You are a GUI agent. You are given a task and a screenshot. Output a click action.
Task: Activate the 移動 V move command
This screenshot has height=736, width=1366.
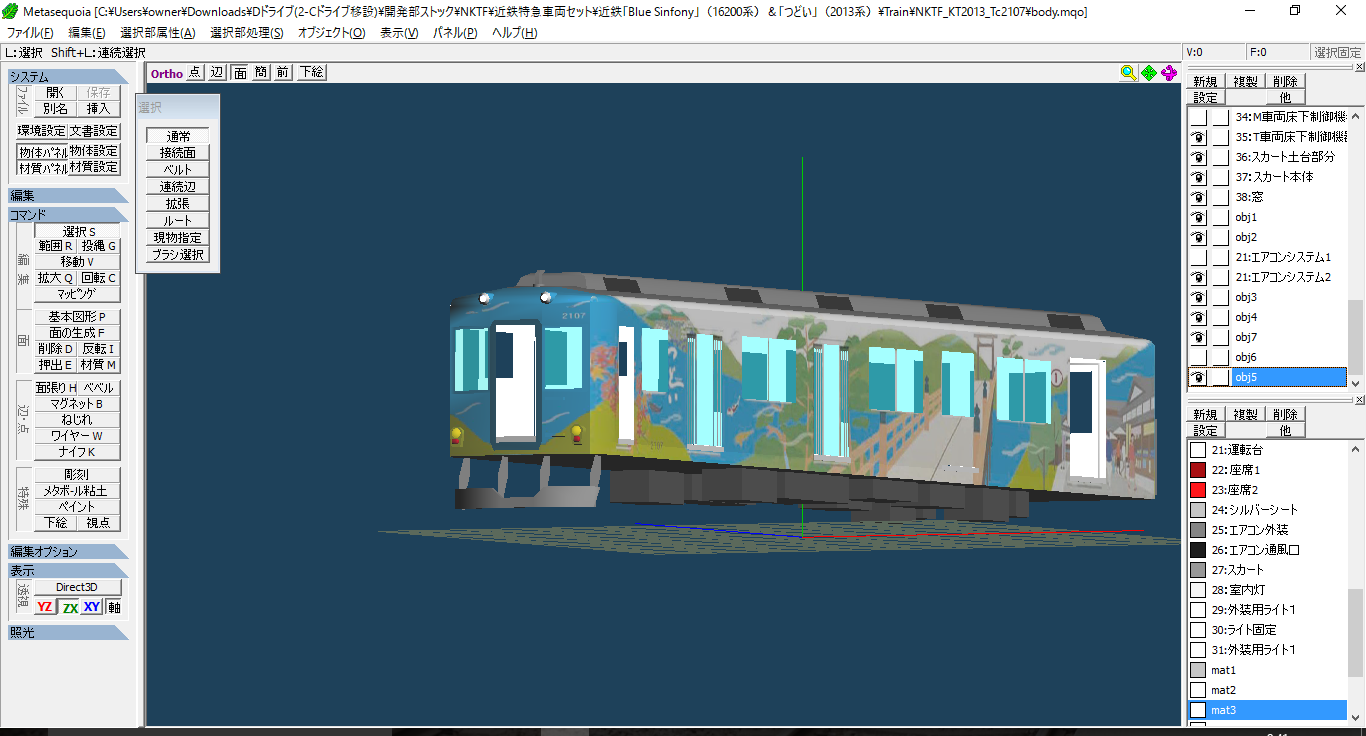tap(77, 261)
